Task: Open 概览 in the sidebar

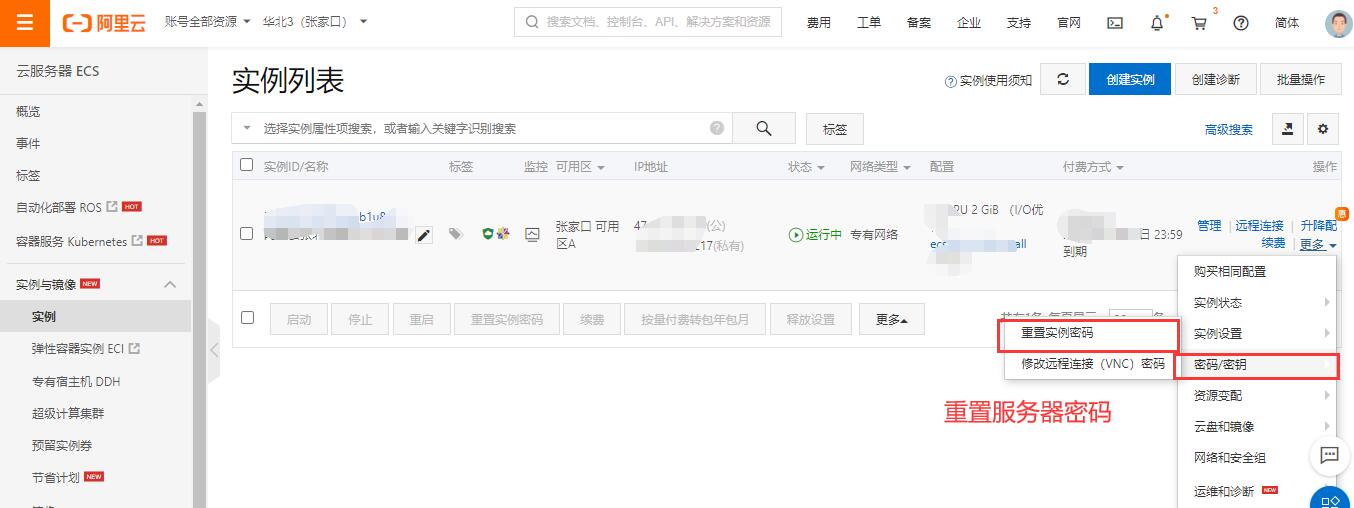Action: [x=28, y=112]
